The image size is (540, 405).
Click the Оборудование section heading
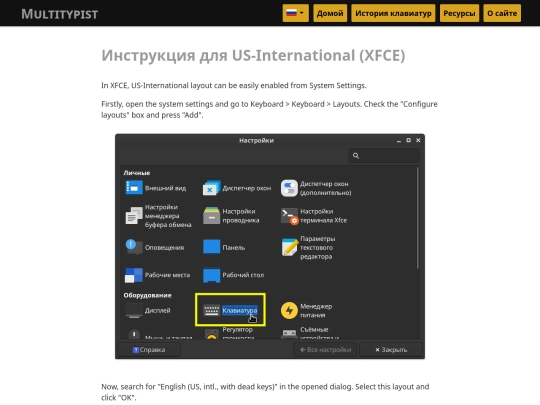tap(147, 295)
